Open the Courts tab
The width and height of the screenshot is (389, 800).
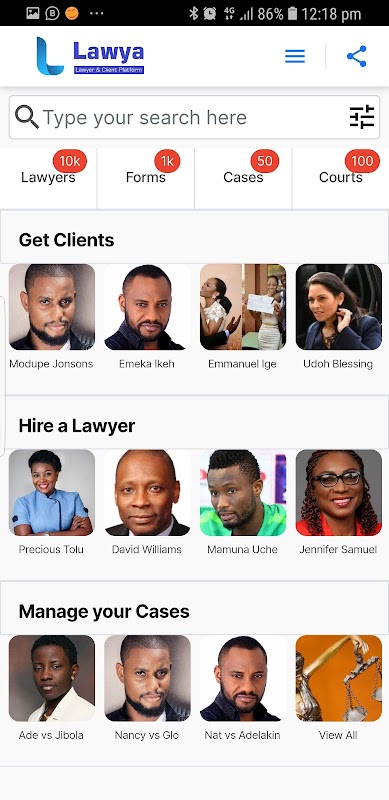click(341, 178)
